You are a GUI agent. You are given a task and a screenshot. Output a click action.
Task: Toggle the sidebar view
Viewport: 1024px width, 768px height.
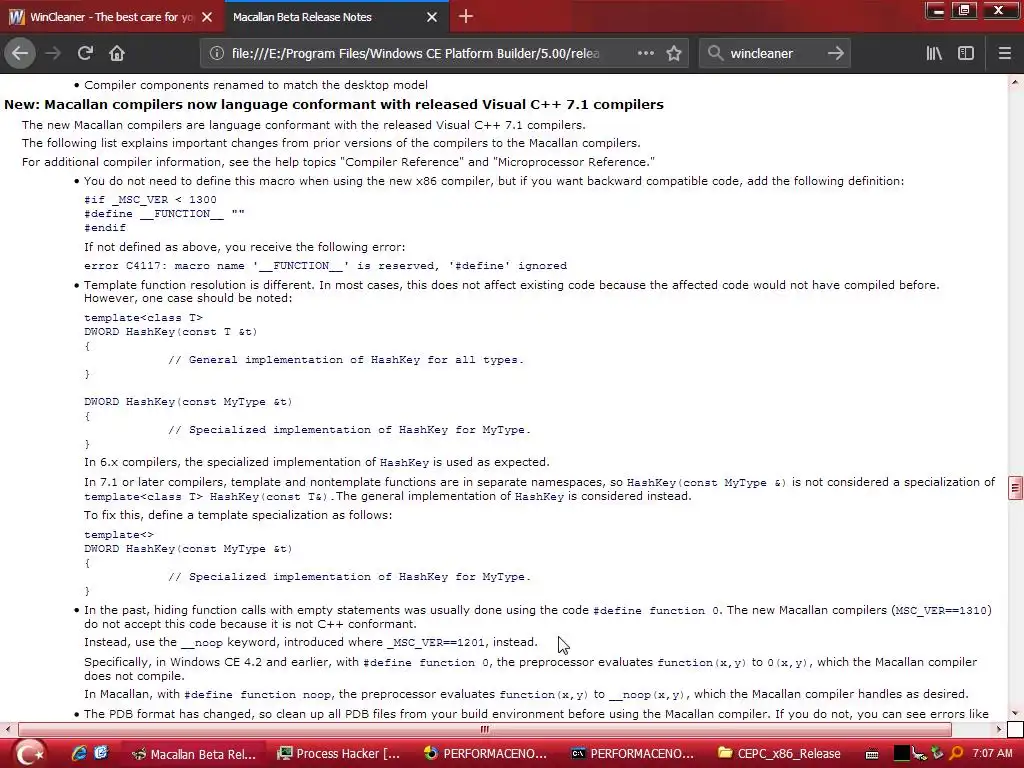(x=966, y=53)
